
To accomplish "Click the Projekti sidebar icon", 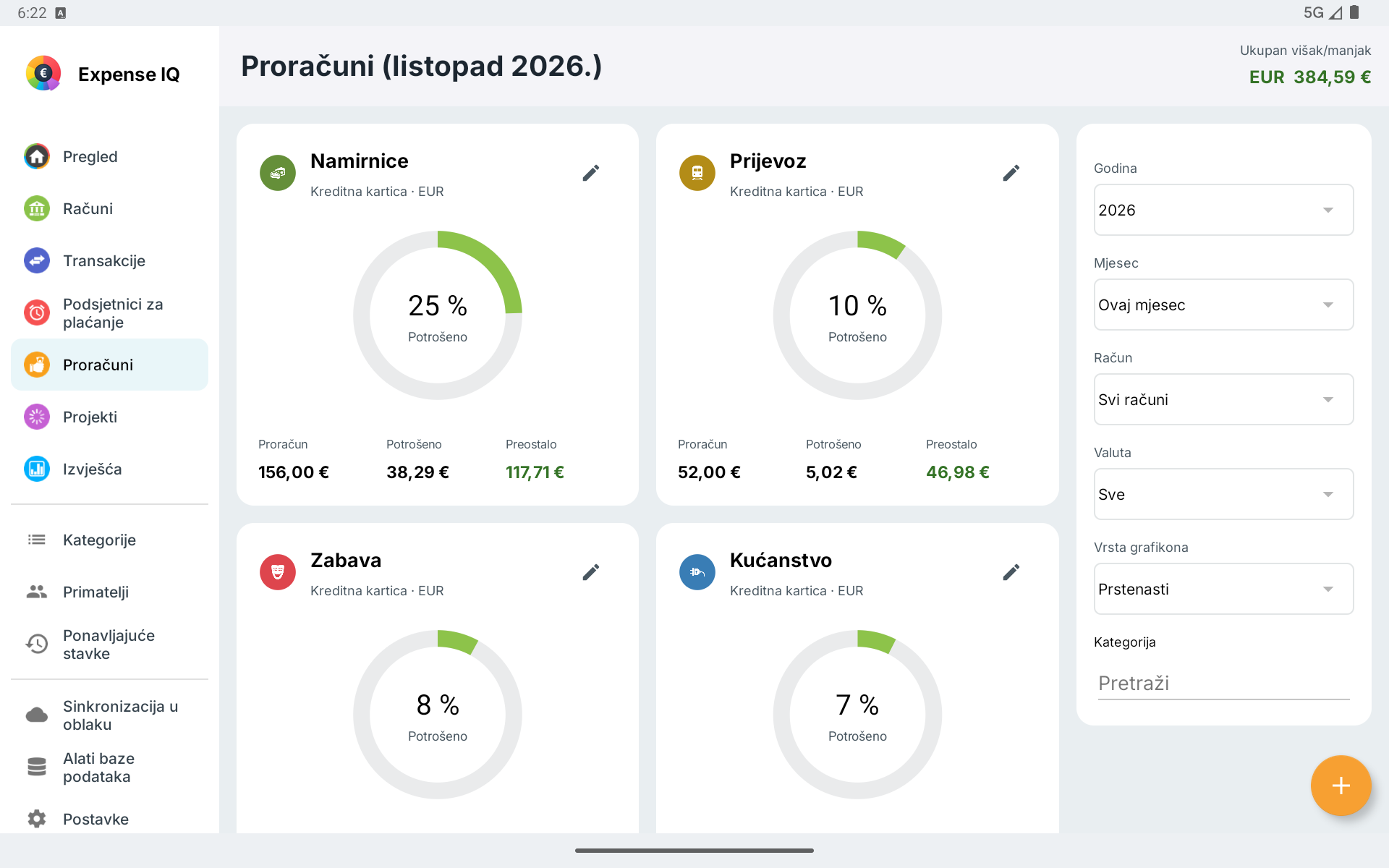I will click(37, 417).
